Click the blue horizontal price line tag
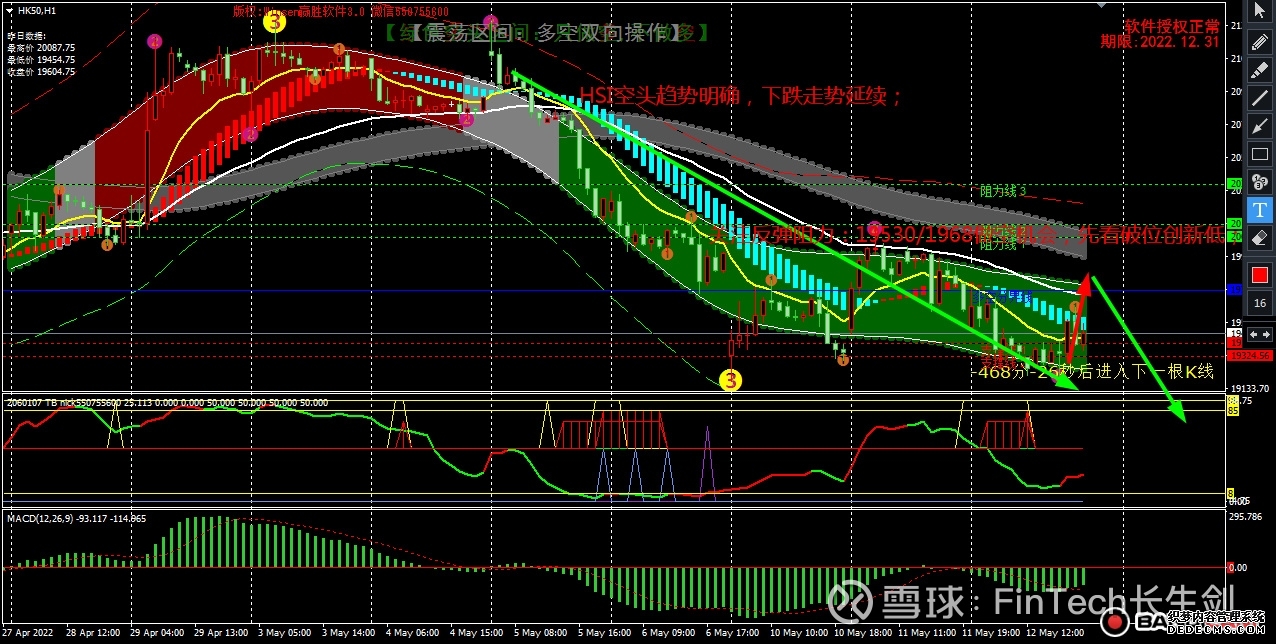The height and width of the screenshot is (644, 1276). (x=1234, y=290)
